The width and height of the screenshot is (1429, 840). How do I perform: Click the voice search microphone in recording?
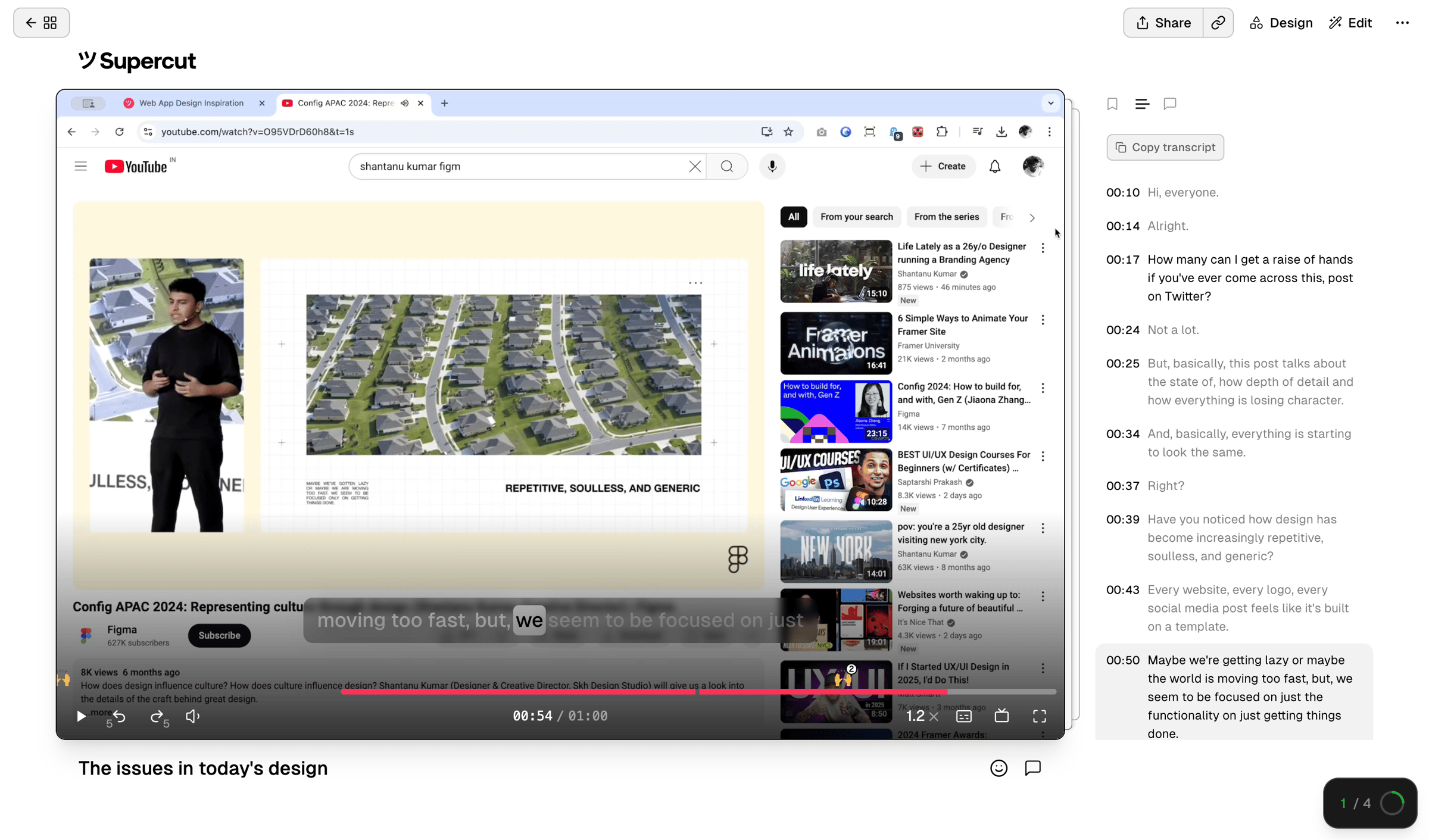pos(772,166)
